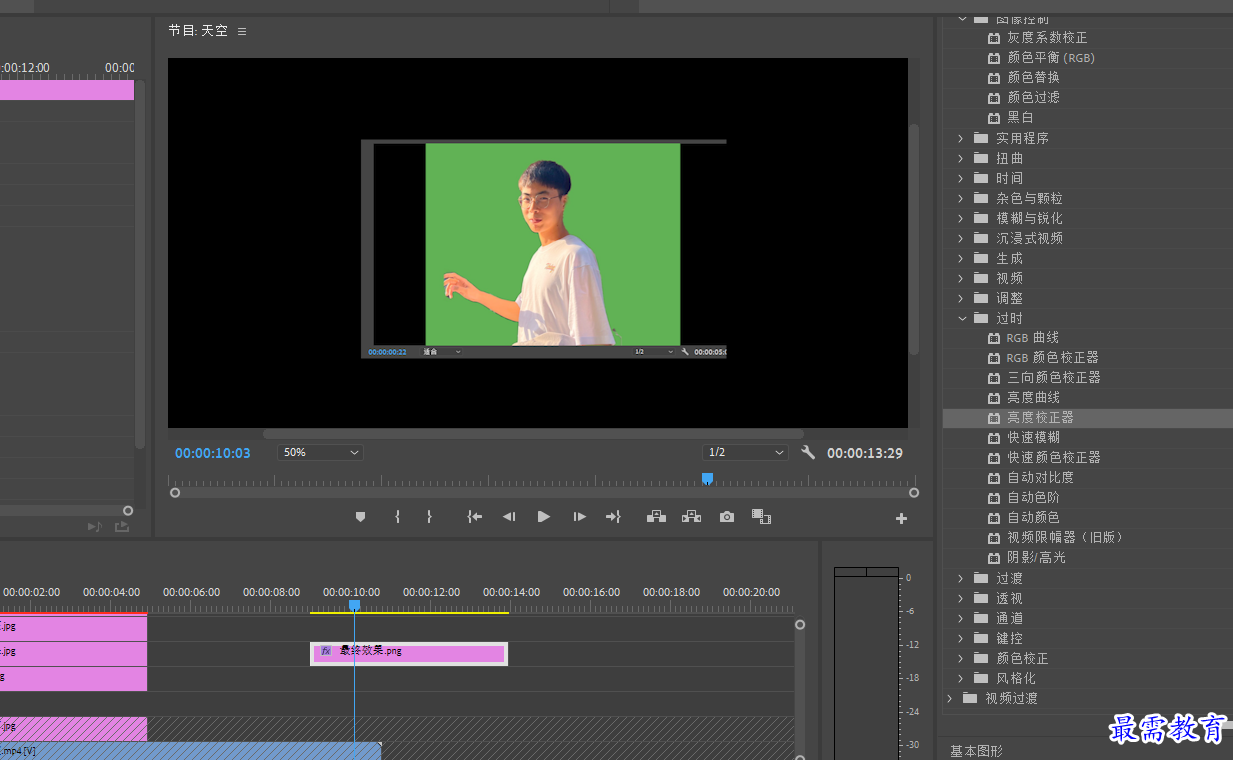The height and width of the screenshot is (760, 1233).
Task: Add a marker in Program monitor
Action: [x=361, y=517]
